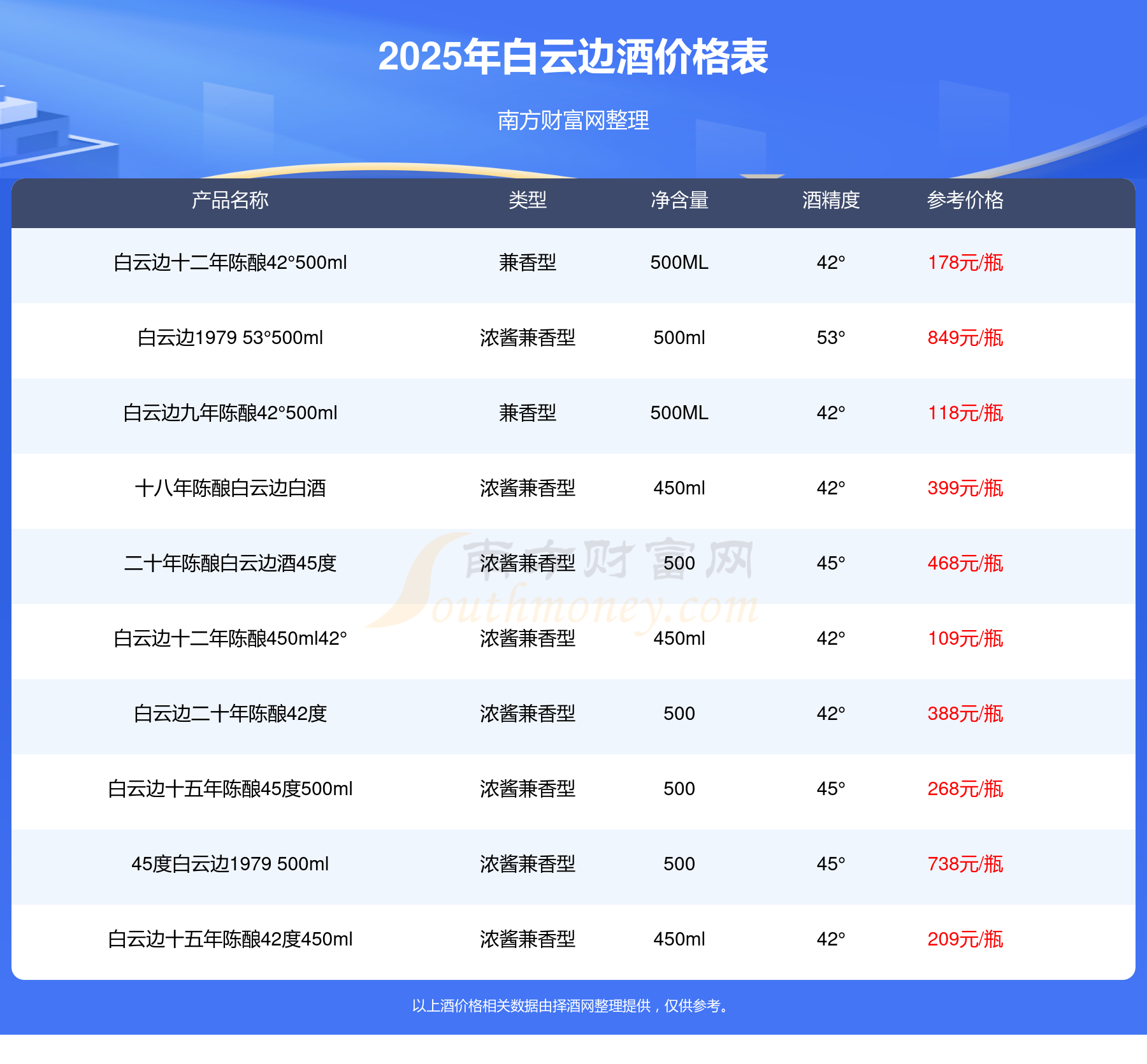Click the price 738元/瓶
Viewport: 1147px width, 1064px height.
(965, 864)
